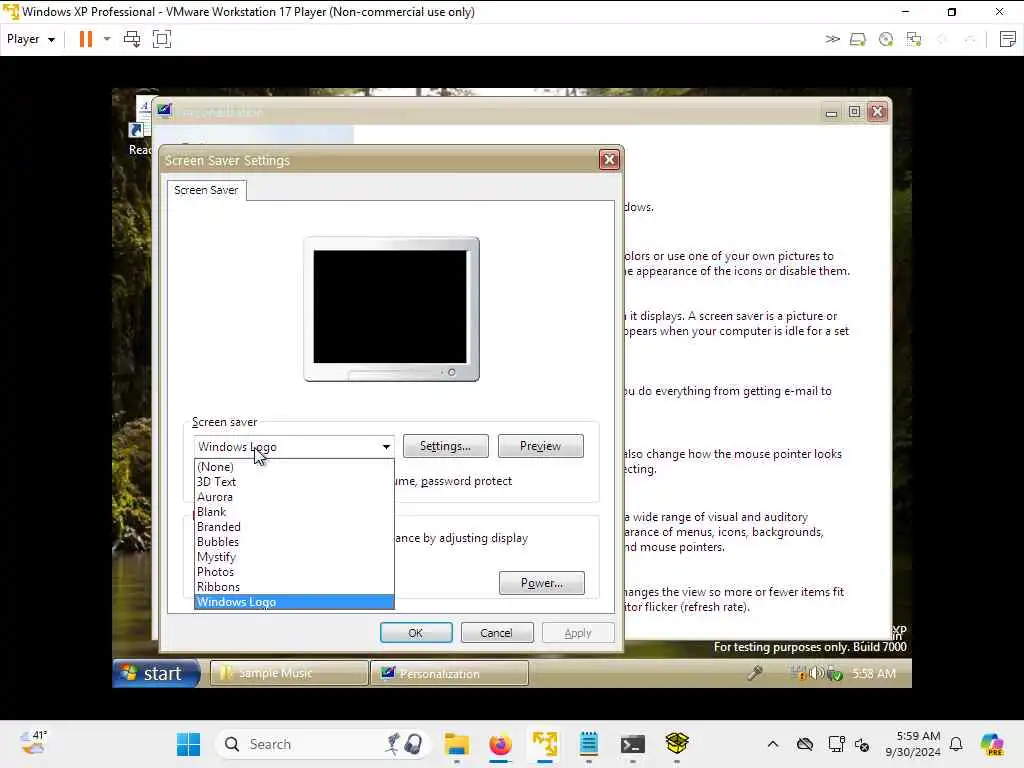Viewport: 1024px width, 768px height.
Task: Click the VMware double-chevron devices expander
Action: [x=832, y=39]
